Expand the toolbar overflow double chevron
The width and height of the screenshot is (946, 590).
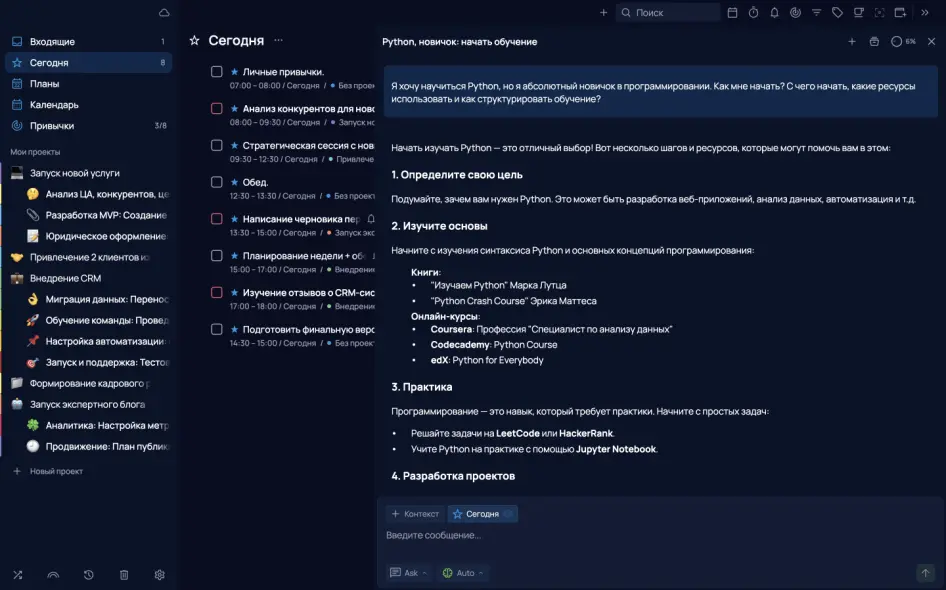tap(925, 13)
